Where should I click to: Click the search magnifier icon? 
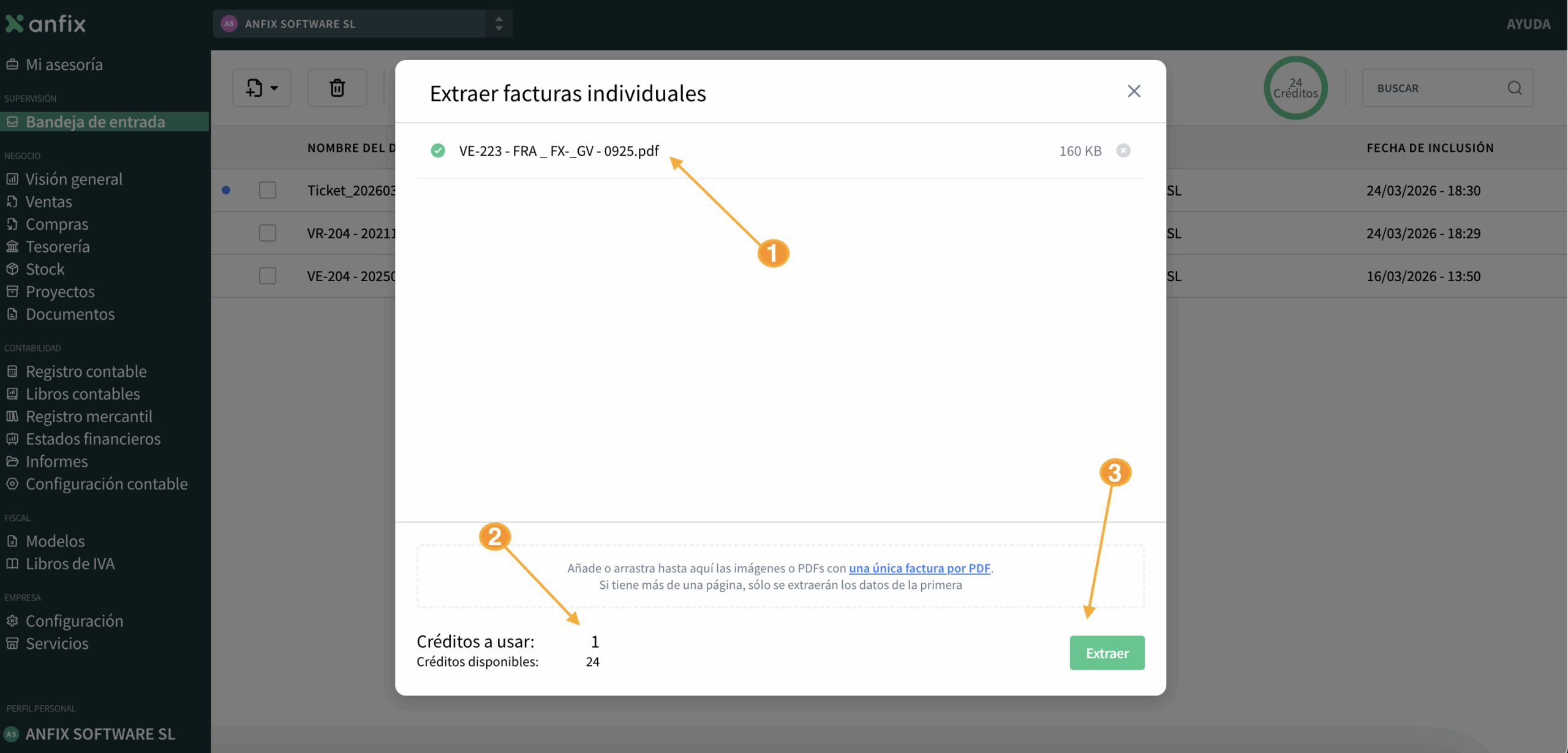pos(1514,88)
